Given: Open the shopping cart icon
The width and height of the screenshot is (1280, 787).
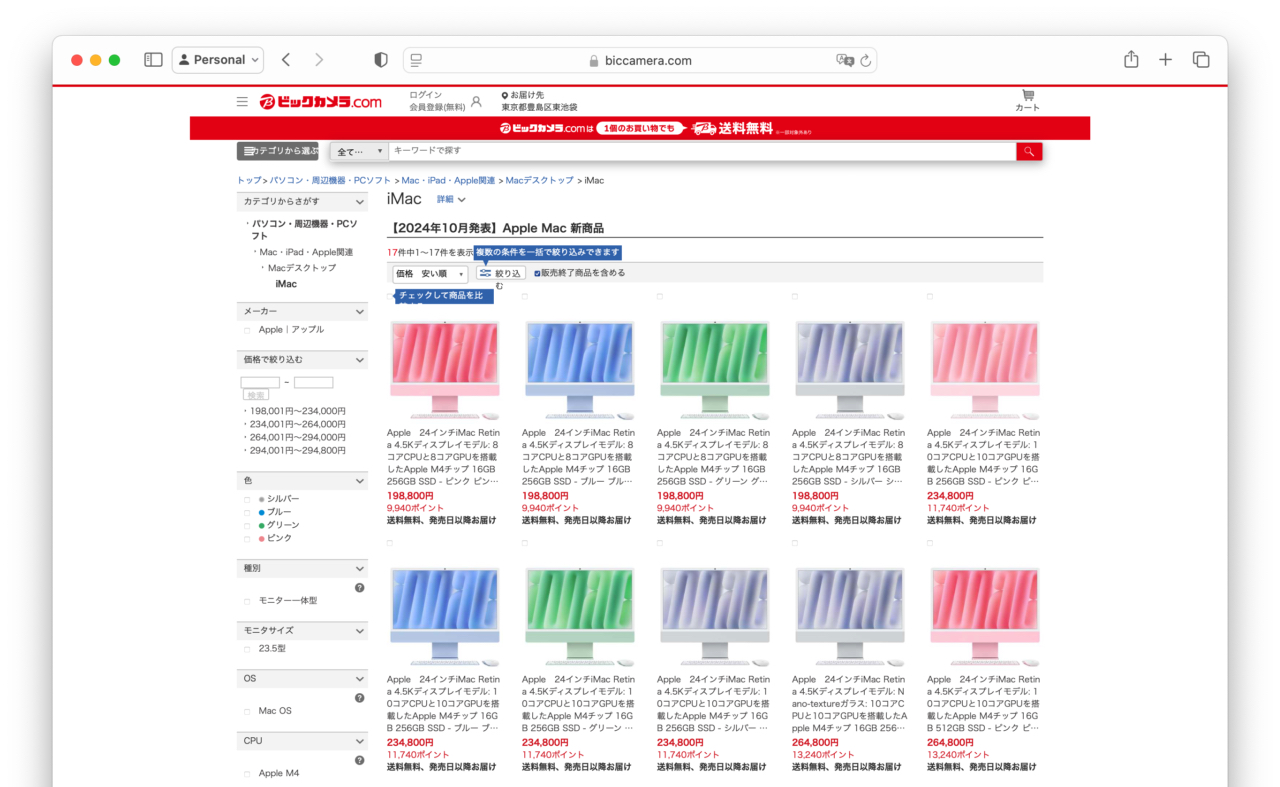Looking at the screenshot, I should [1027, 96].
